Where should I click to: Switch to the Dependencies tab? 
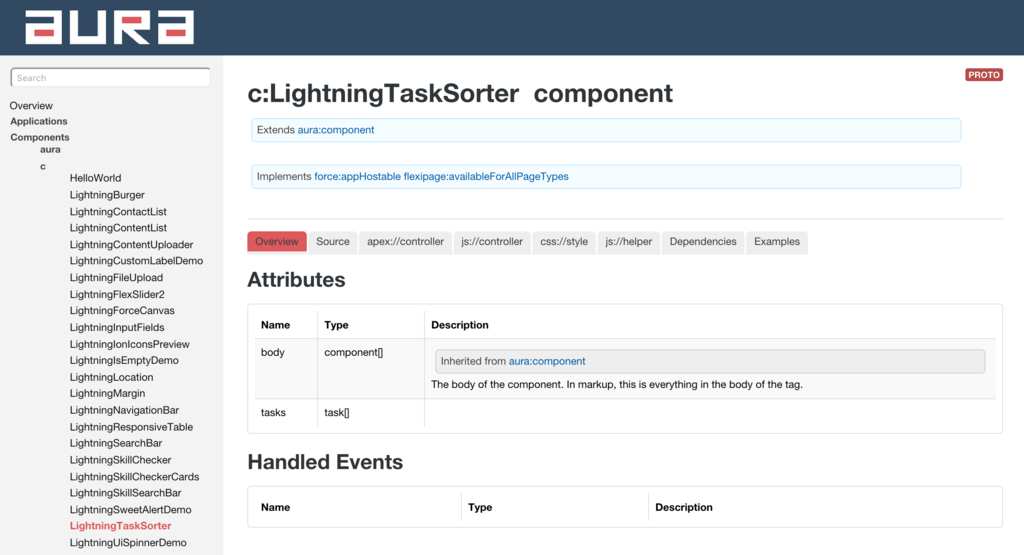(703, 242)
